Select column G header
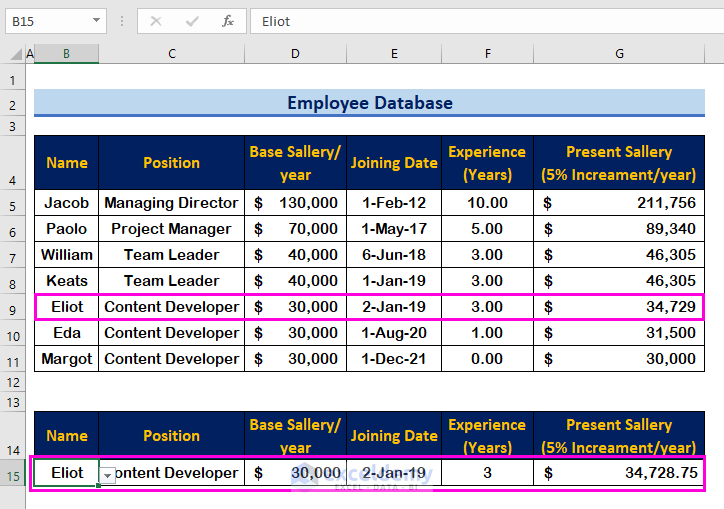724x509 pixels. point(619,54)
